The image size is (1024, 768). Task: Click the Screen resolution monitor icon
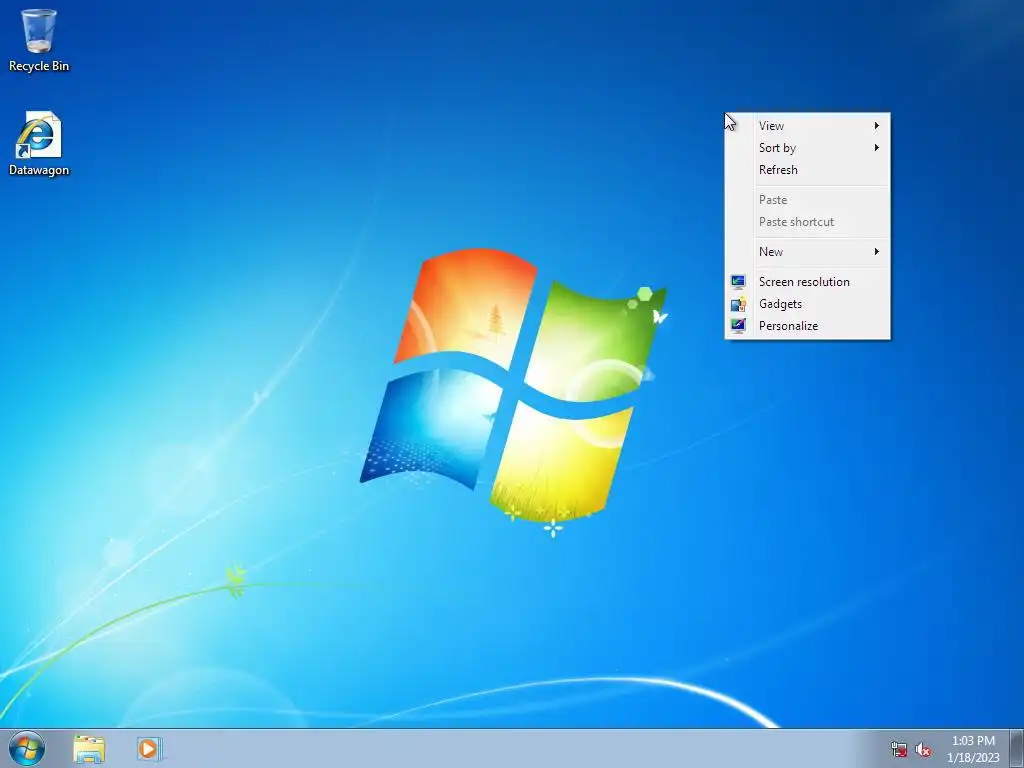pyautogui.click(x=738, y=281)
